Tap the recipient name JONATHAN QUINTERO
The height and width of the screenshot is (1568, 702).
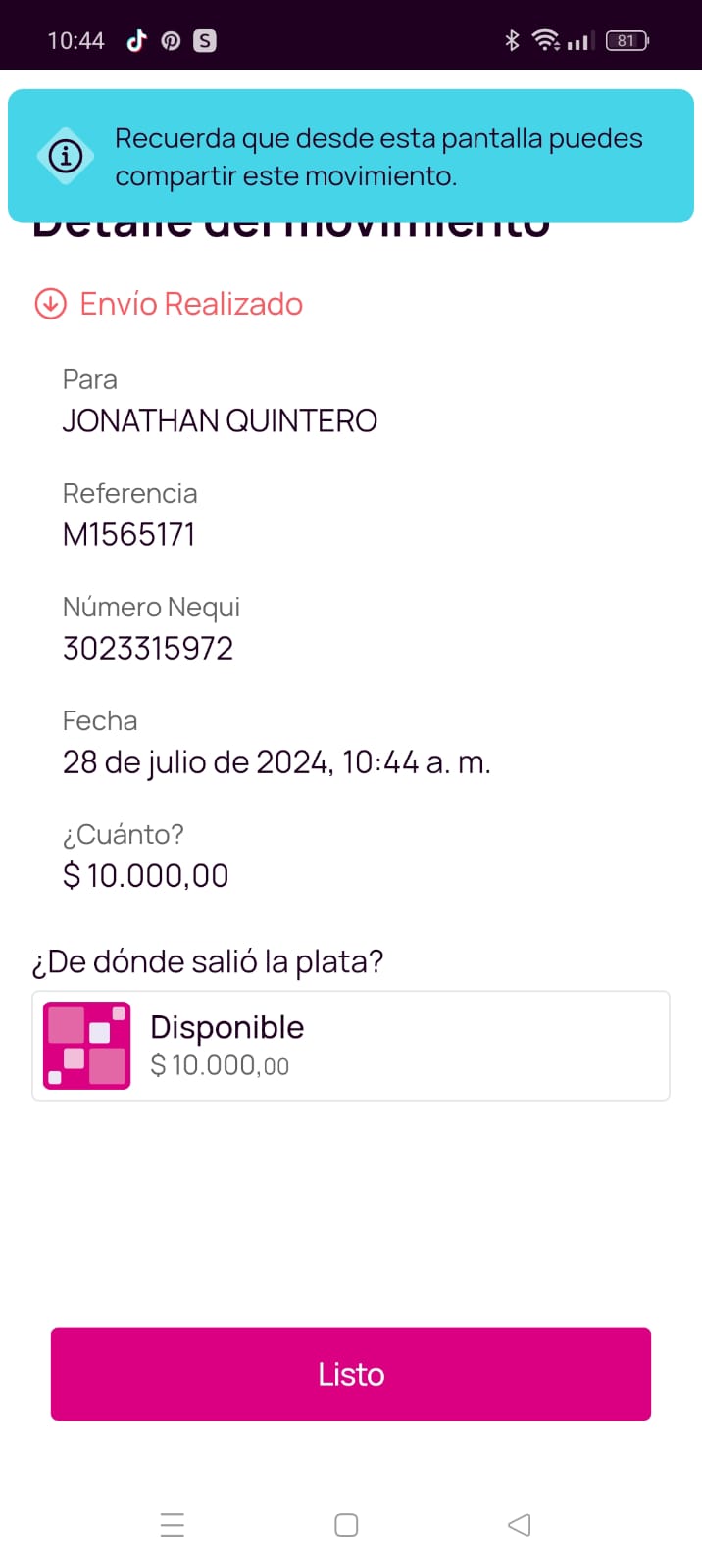click(220, 421)
